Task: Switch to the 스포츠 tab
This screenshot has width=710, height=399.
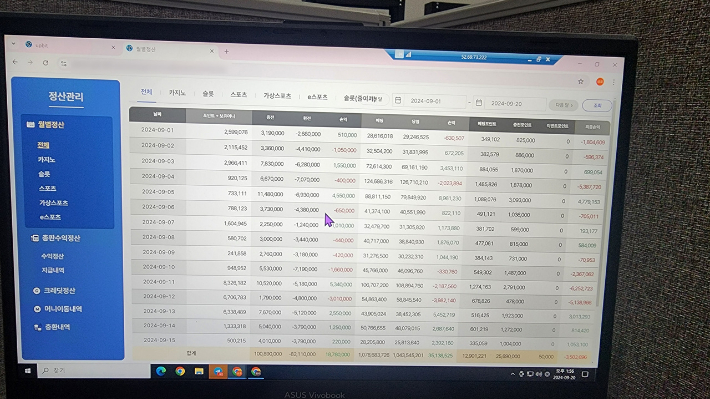Action: [x=239, y=94]
